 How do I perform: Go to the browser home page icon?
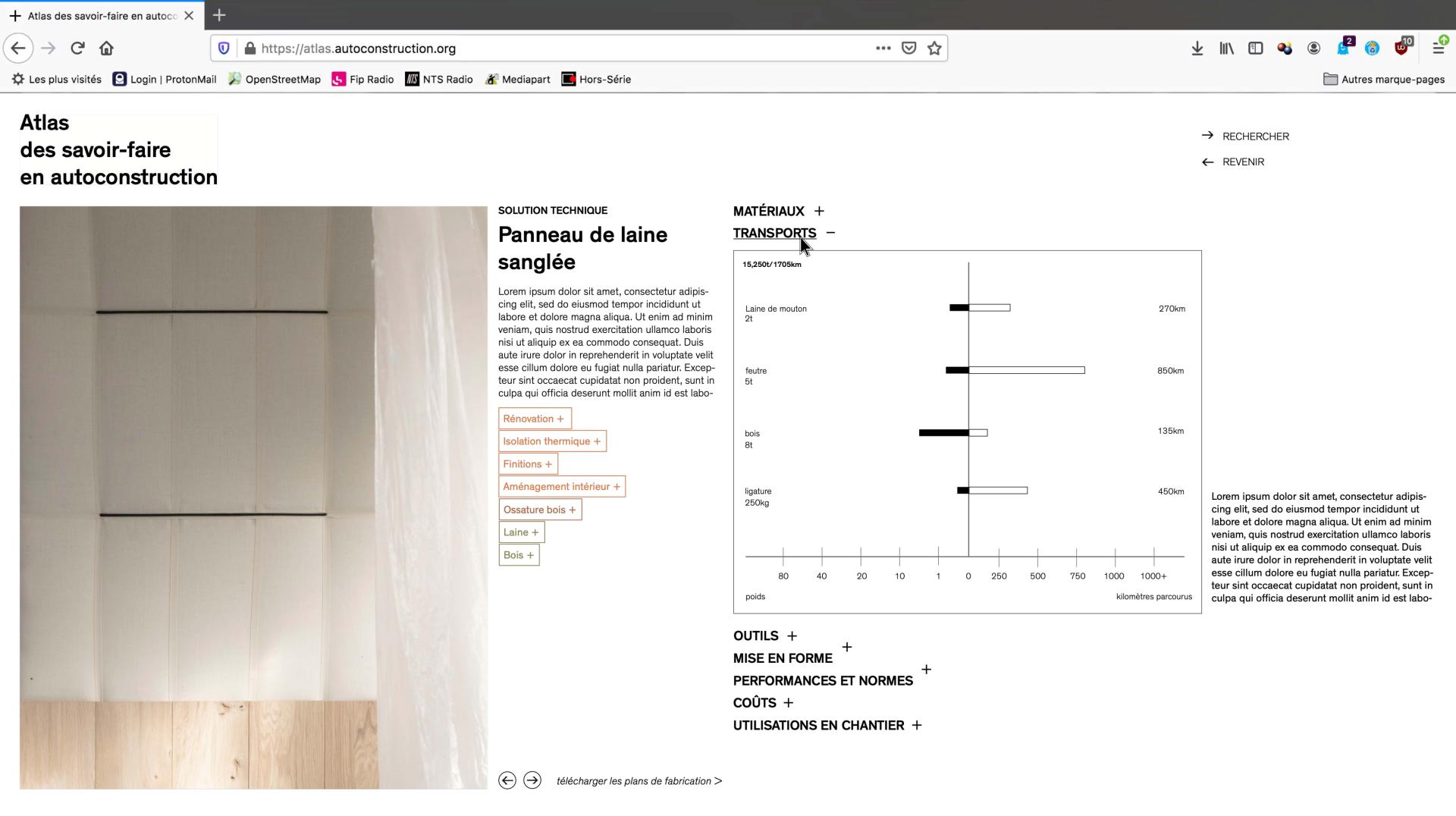[x=106, y=49]
